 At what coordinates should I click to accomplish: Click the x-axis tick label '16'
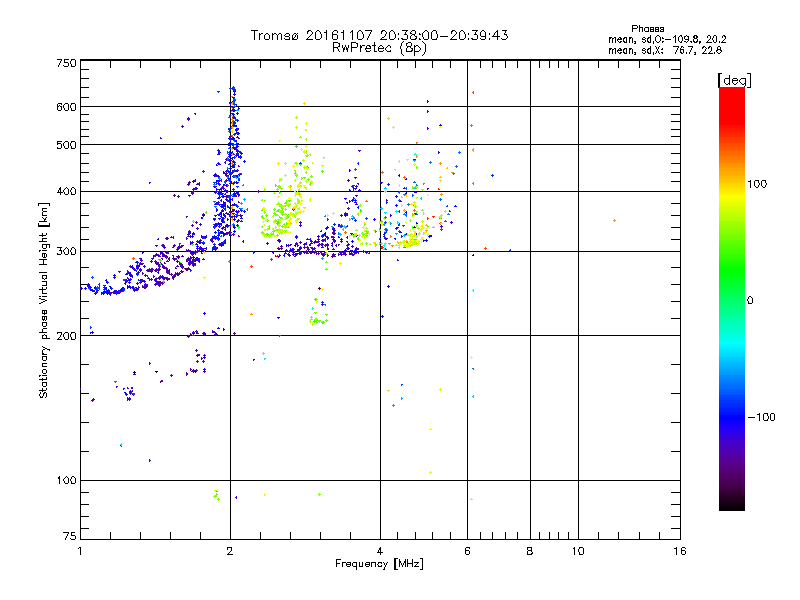pos(680,551)
